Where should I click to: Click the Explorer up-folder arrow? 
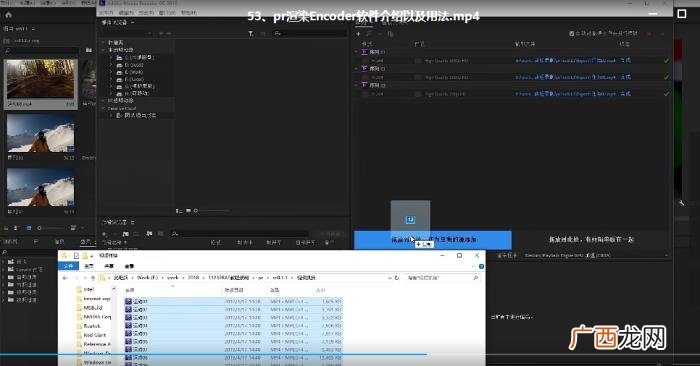click(93, 278)
